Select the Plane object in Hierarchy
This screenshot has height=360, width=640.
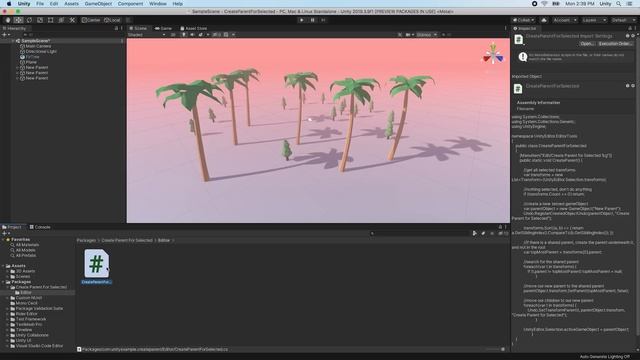pos(31,62)
